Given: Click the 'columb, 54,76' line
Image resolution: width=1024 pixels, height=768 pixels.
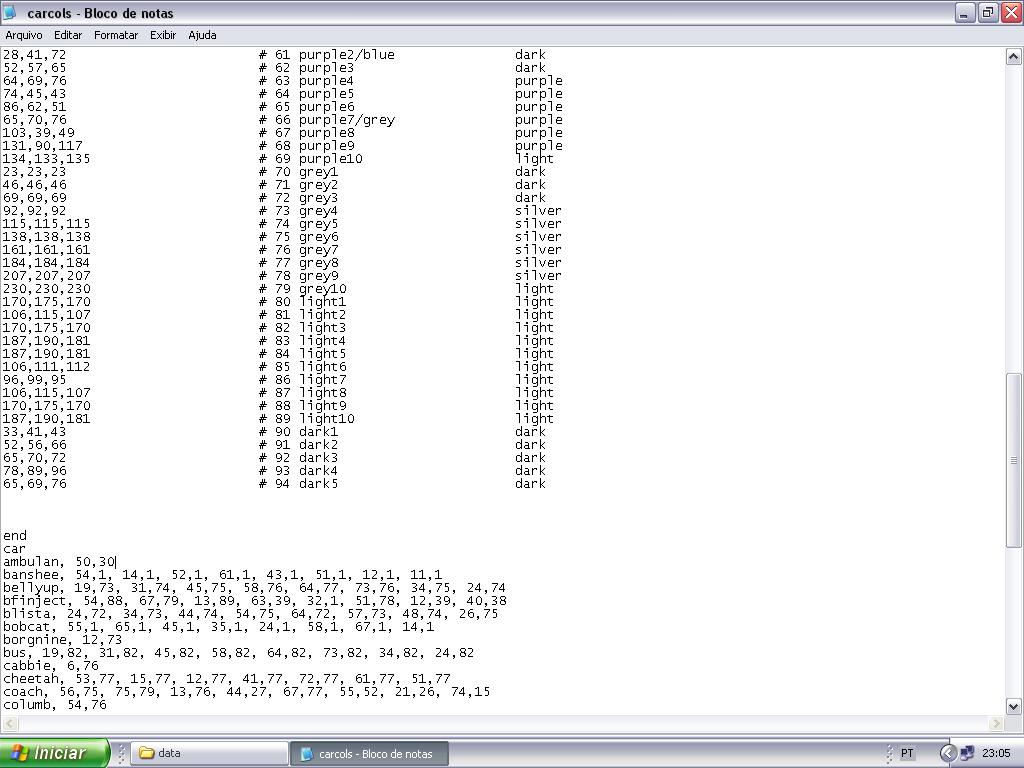Looking at the screenshot, I should [x=55, y=705].
